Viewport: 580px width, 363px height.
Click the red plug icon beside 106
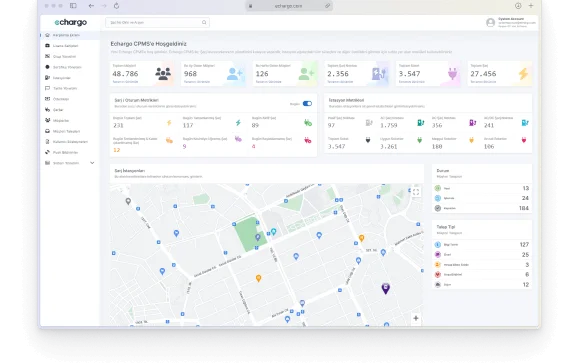(x=524, y=140)
